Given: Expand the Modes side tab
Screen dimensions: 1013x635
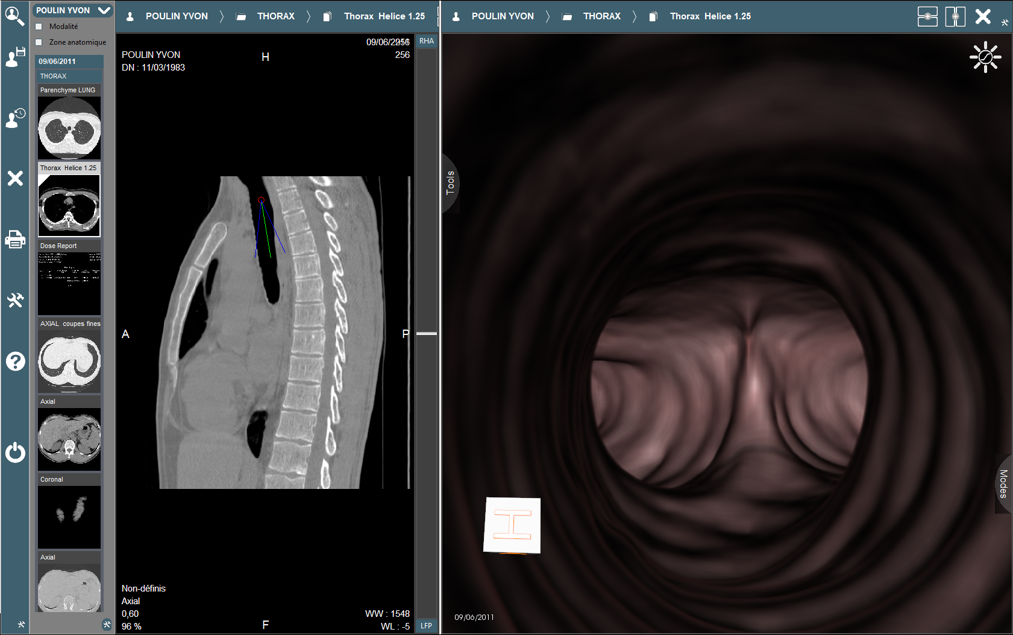Looking at the screenshot, I should pos(1003,483).
